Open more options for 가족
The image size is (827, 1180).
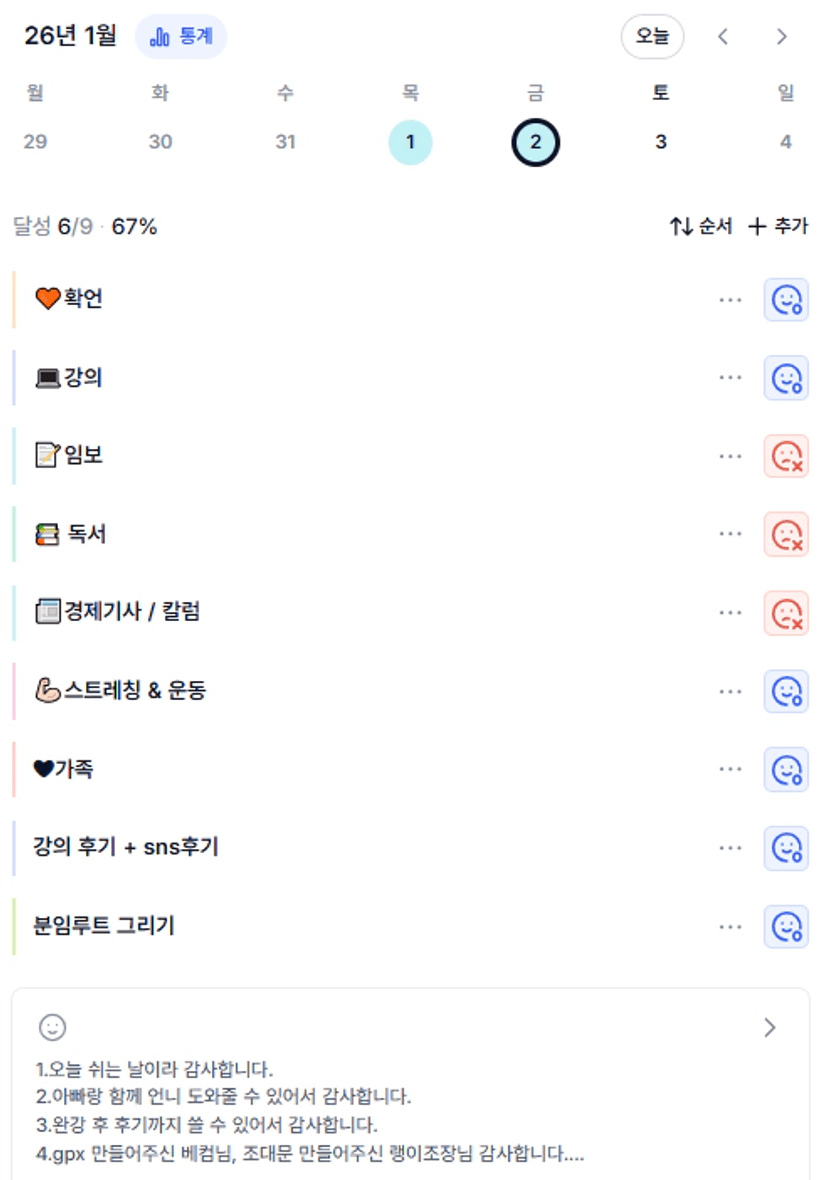[731, 769]
